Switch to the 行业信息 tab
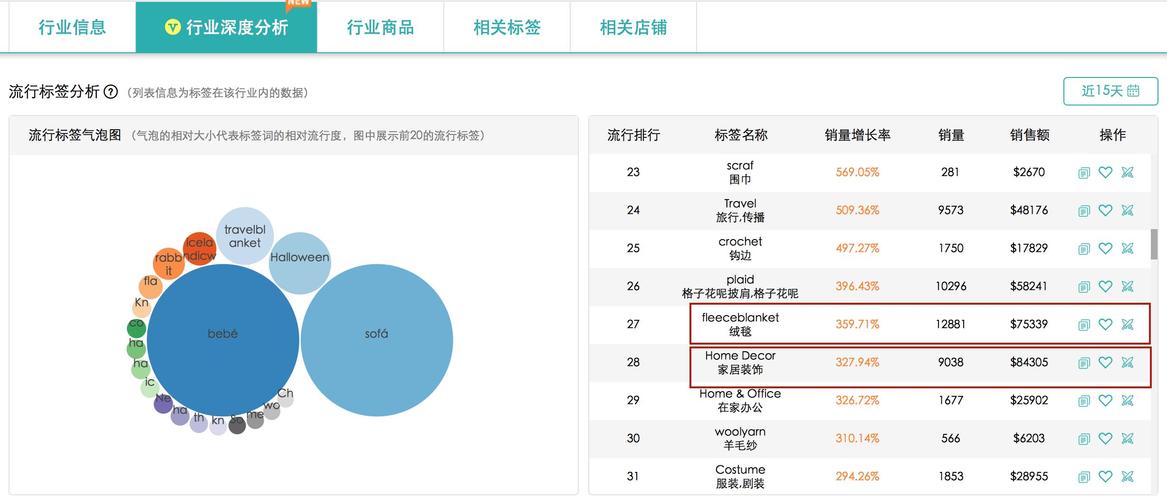 coord(72,28)
